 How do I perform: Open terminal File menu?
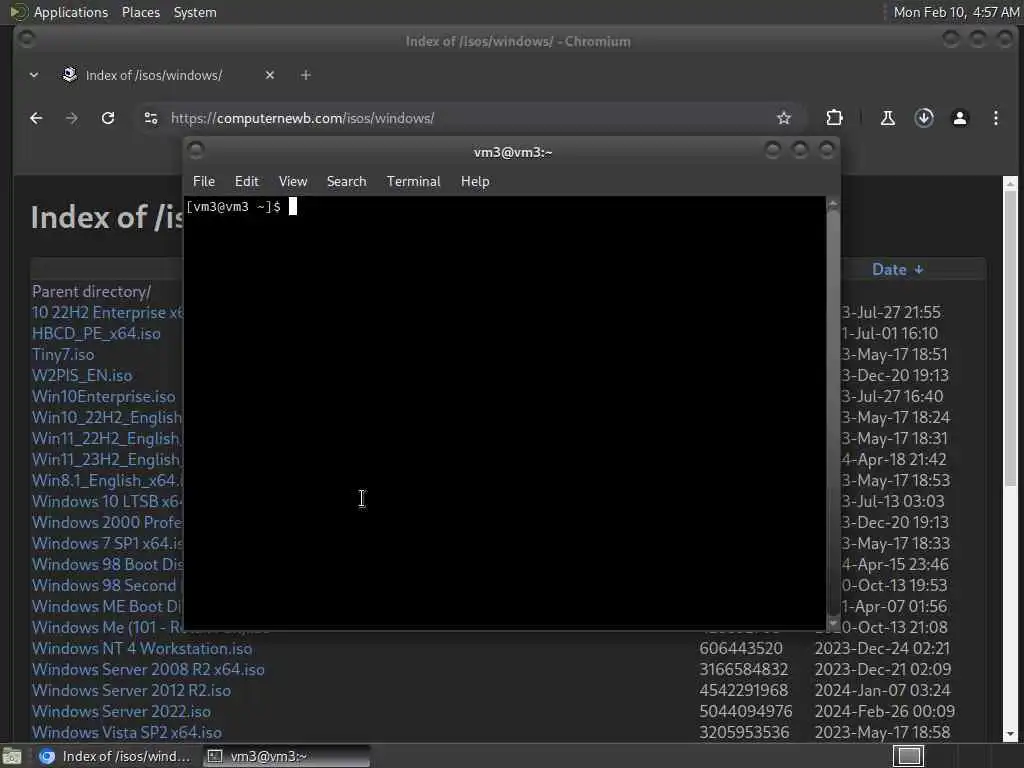(x=204, y=182)
